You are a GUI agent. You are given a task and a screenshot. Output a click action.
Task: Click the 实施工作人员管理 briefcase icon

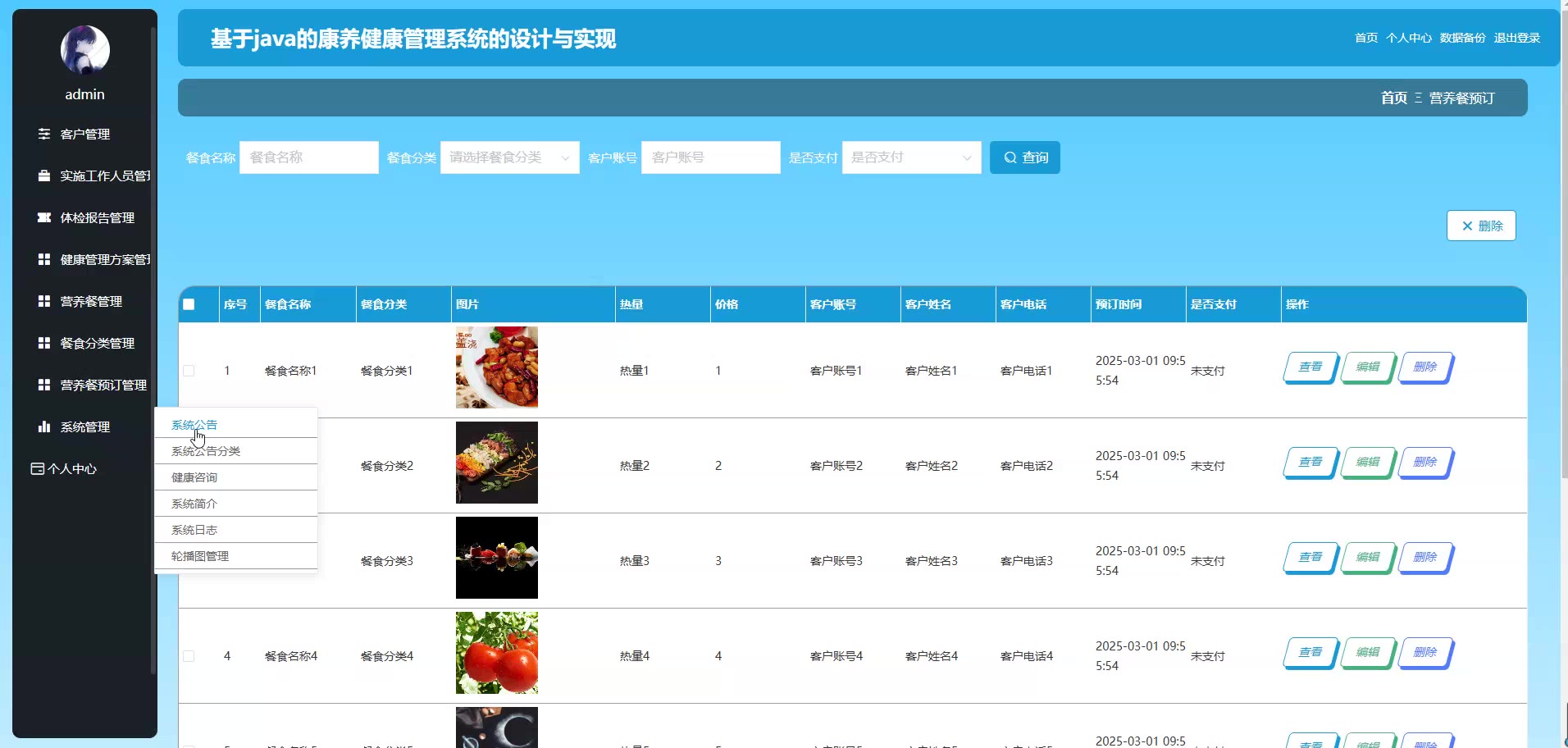[44, 176]
